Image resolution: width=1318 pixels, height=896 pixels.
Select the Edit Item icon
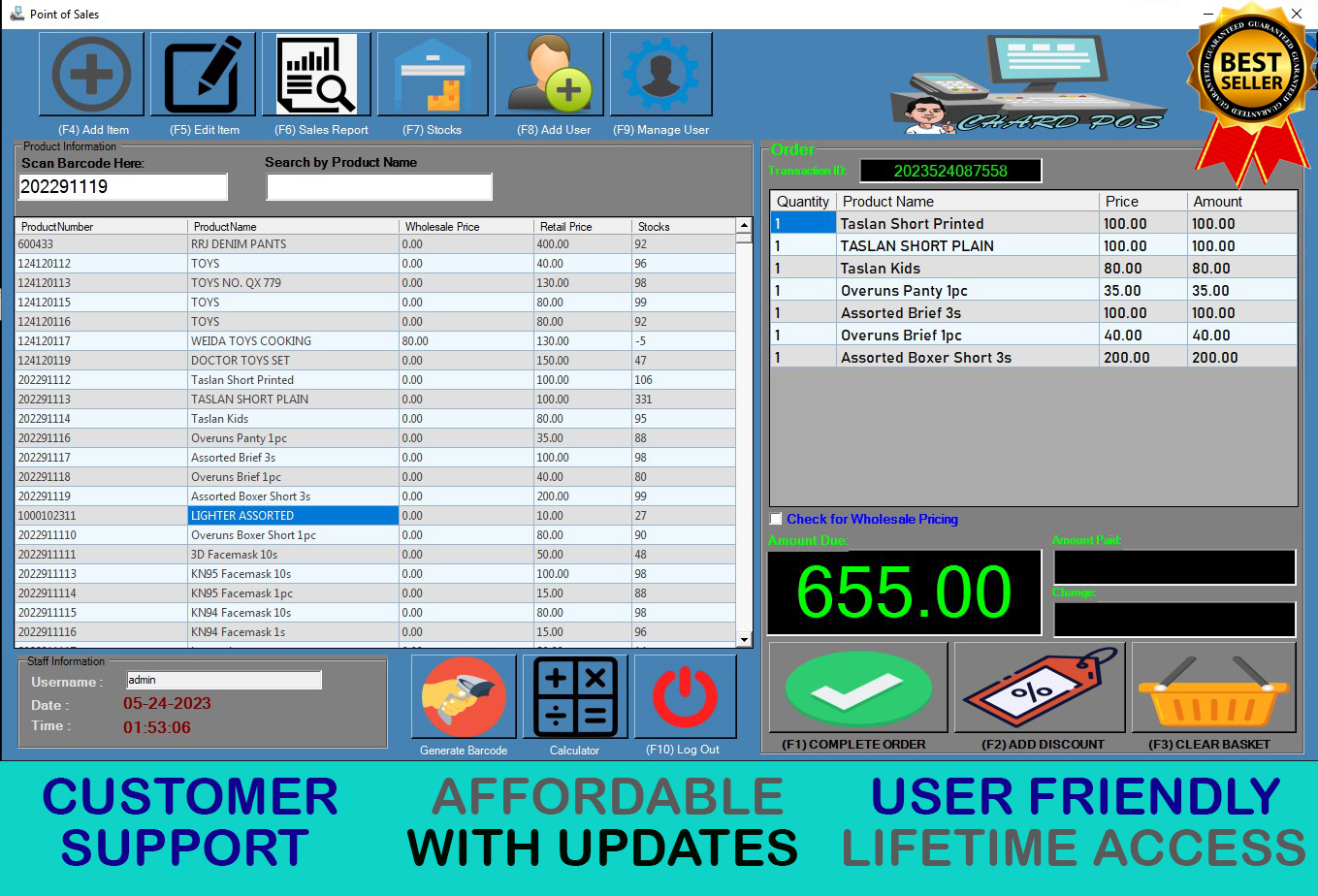(203, 74)
